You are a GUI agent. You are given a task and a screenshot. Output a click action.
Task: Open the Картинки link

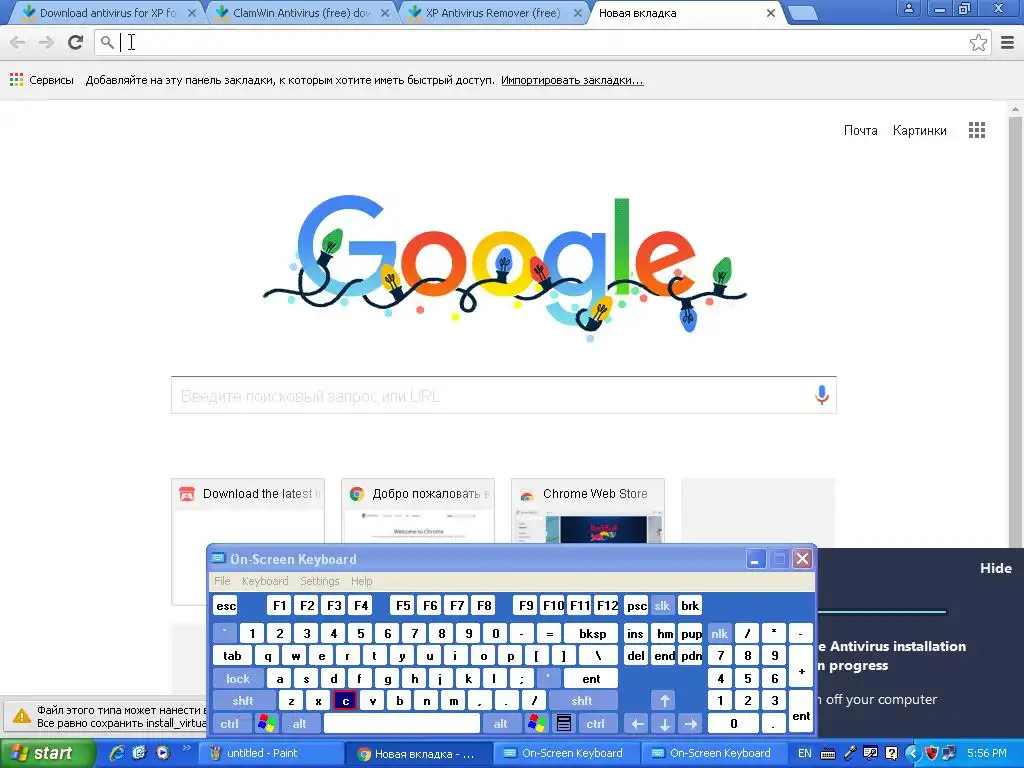pyautogui.click(x=920, y=130)
